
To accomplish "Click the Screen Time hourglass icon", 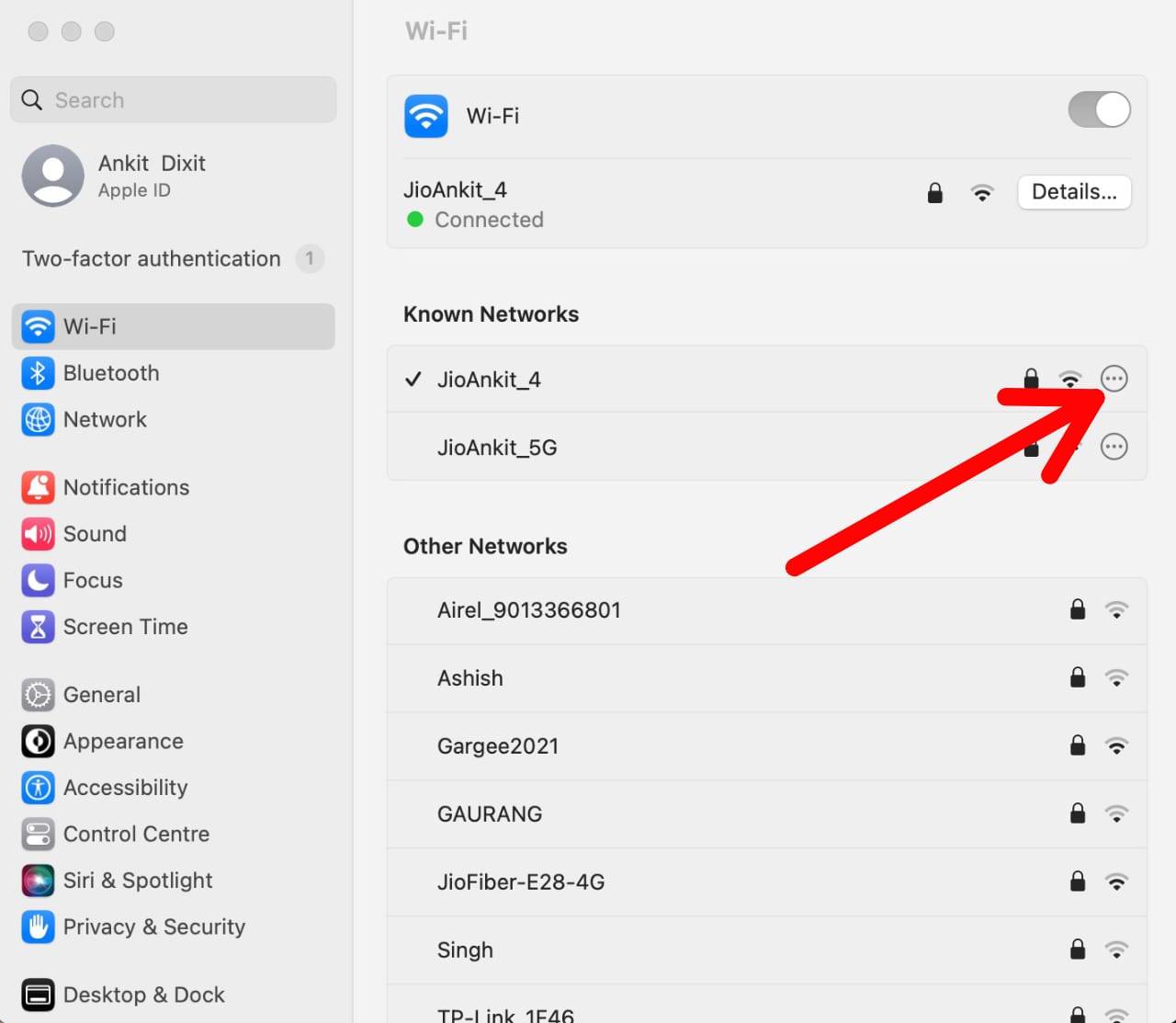I will click(x=38, y=627).
